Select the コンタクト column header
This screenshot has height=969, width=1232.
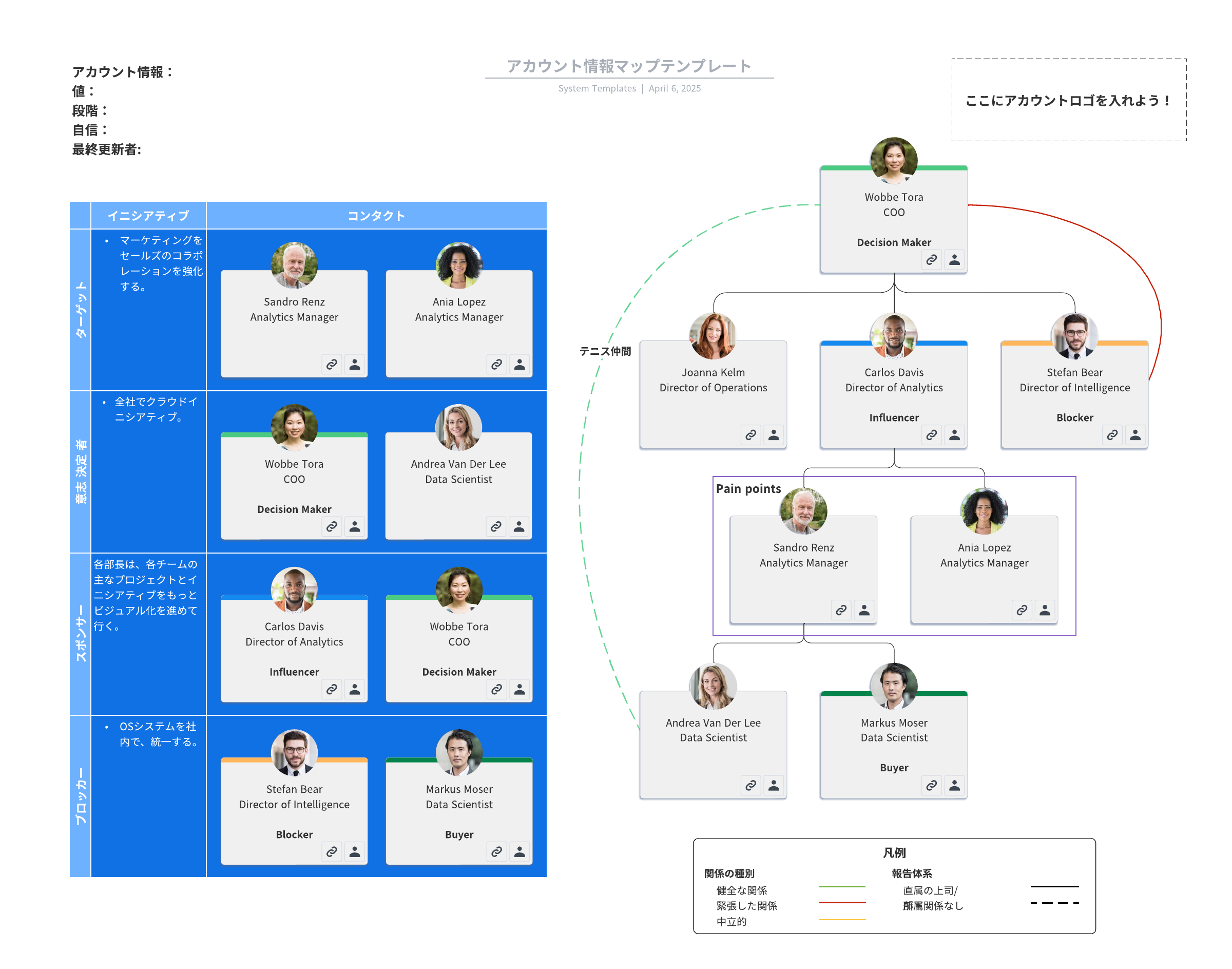pos(377,216)
